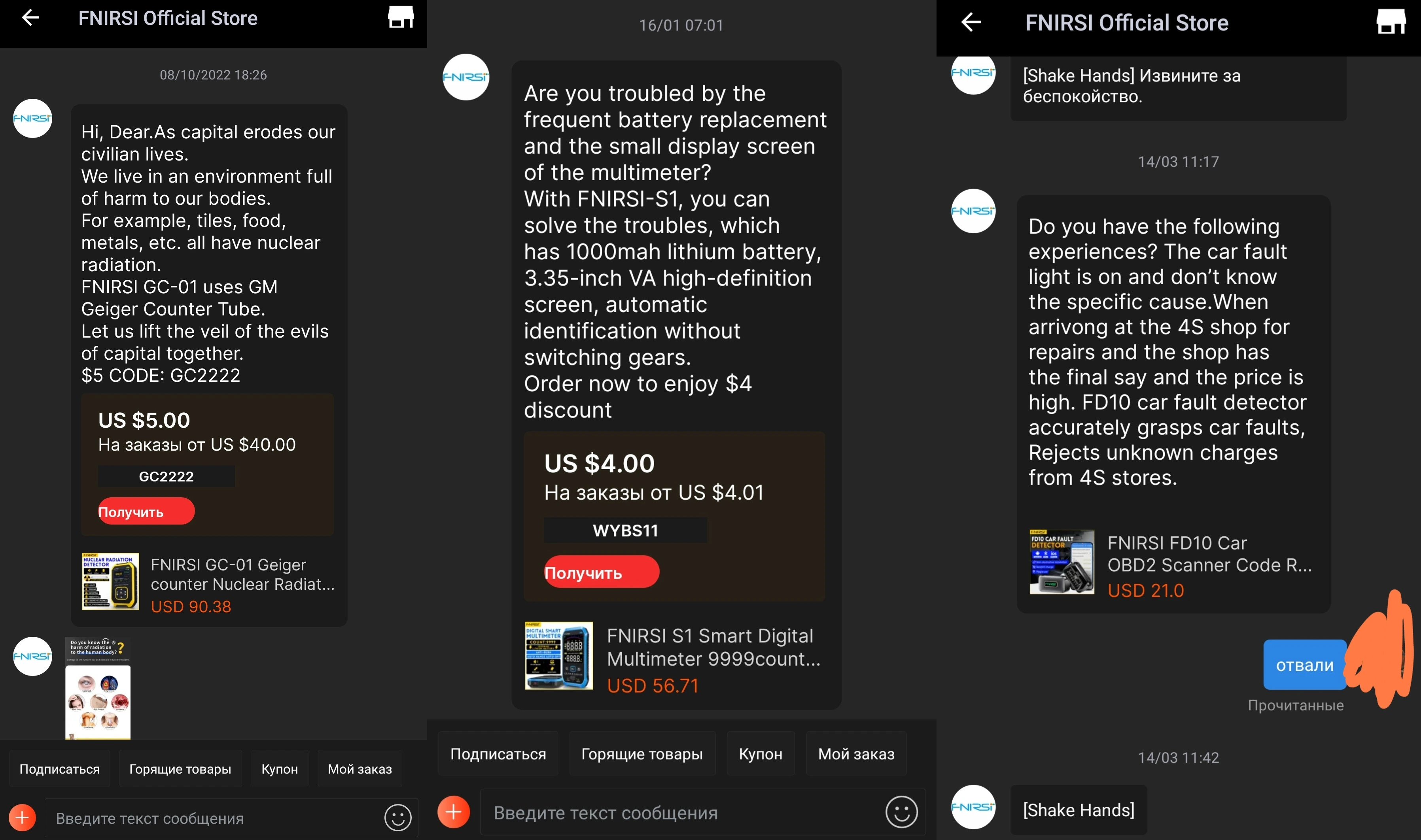Open the GC-01 Geiger counter product thumbnail
The width and height of the screenshot is (1421, 840).
(110, 581)
